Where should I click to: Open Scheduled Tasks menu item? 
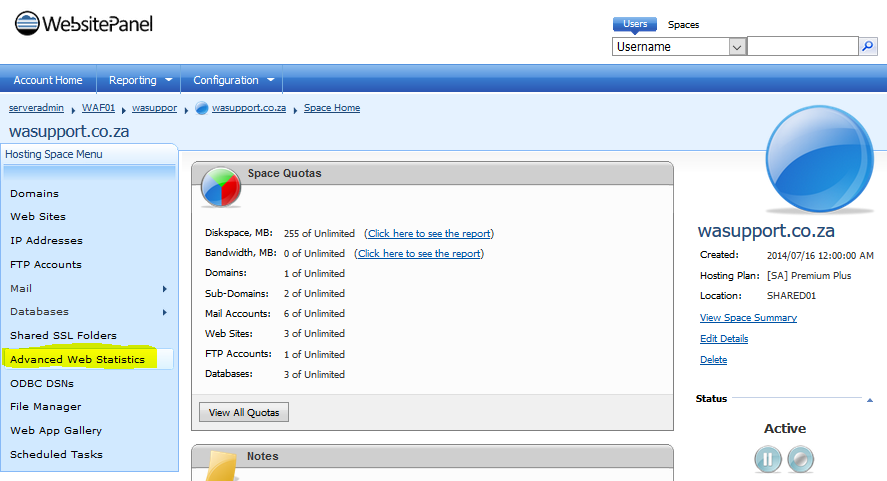click(57, 454)
